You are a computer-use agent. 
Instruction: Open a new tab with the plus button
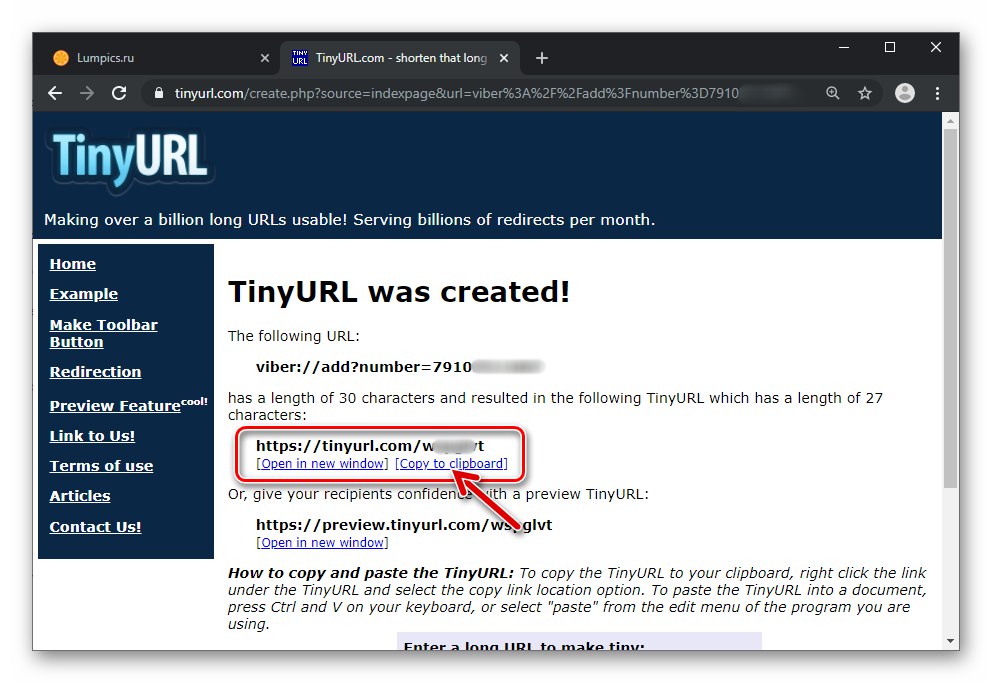click(x=542, y=58)
